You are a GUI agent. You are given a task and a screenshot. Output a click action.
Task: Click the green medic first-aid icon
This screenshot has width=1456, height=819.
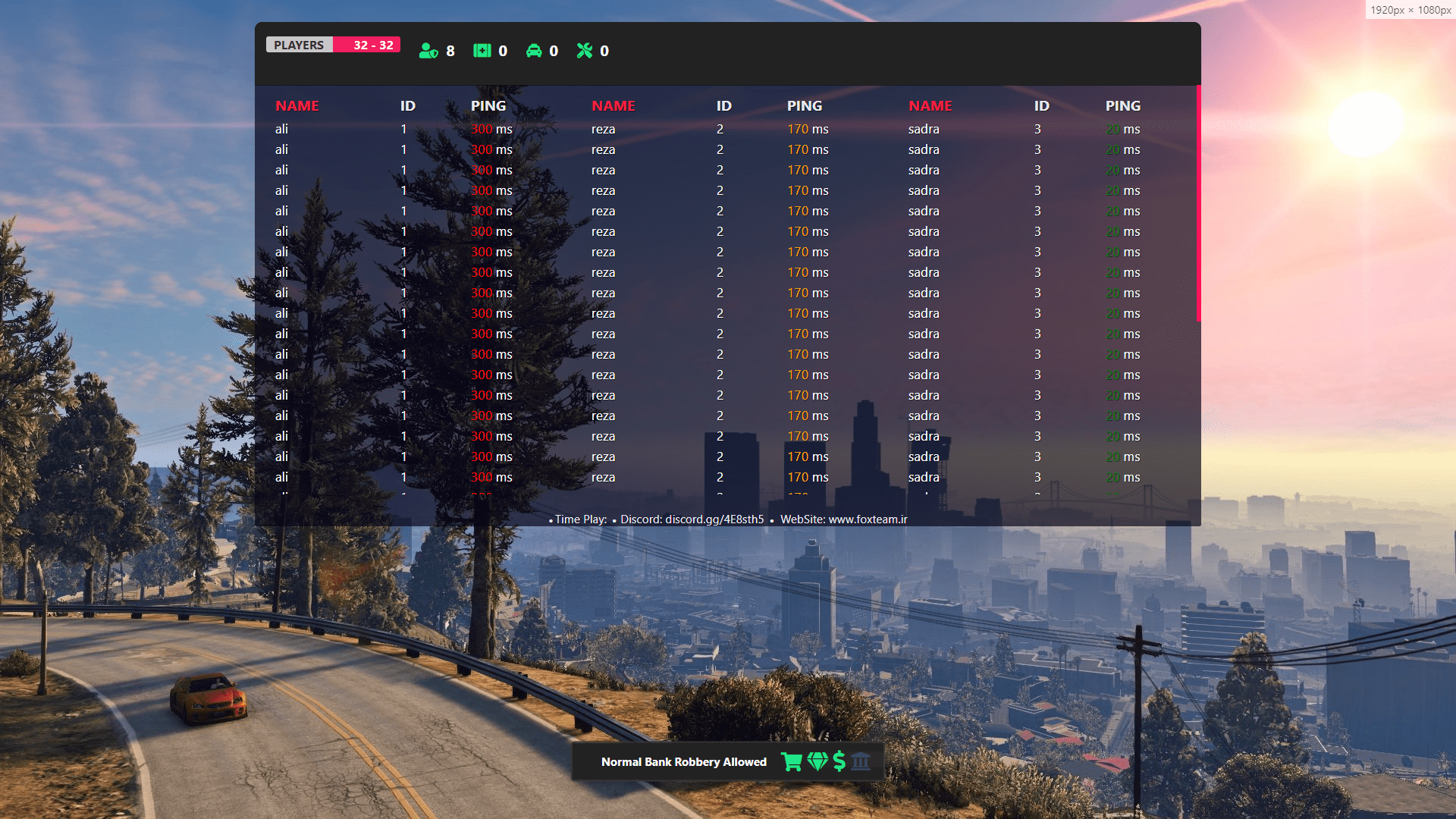click(x=482, y=51)
